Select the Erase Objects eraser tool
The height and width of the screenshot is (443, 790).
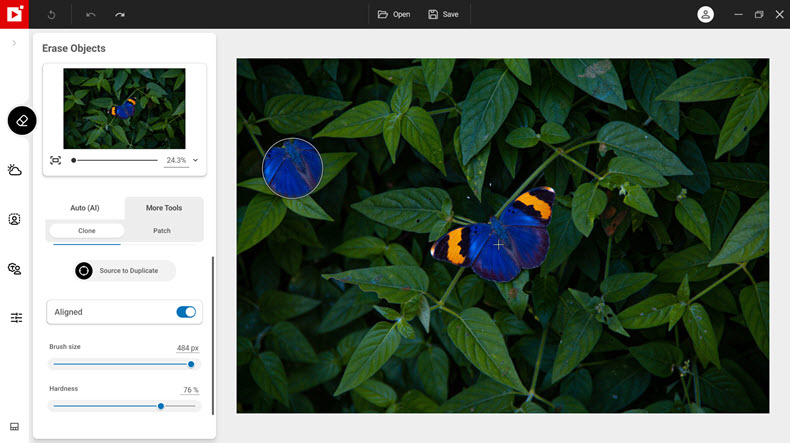22,120
